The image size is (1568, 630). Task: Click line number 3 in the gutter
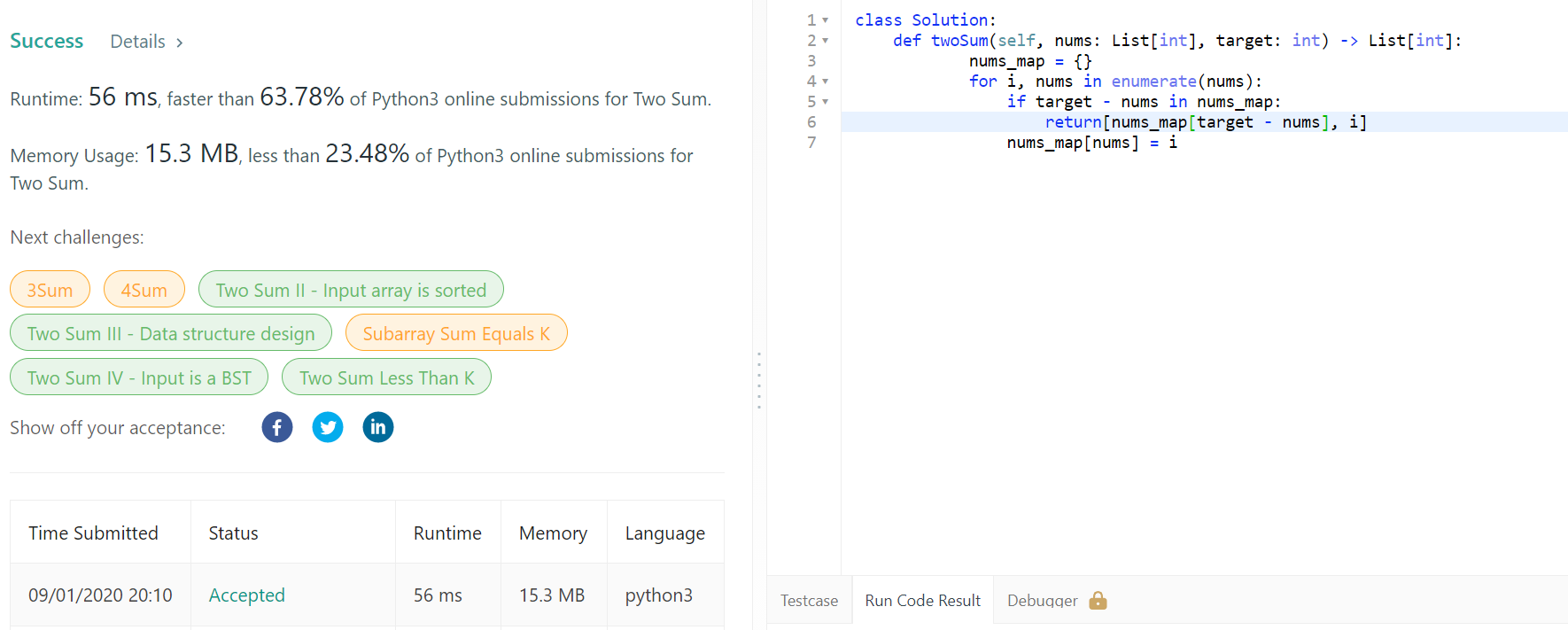[811, 61]
